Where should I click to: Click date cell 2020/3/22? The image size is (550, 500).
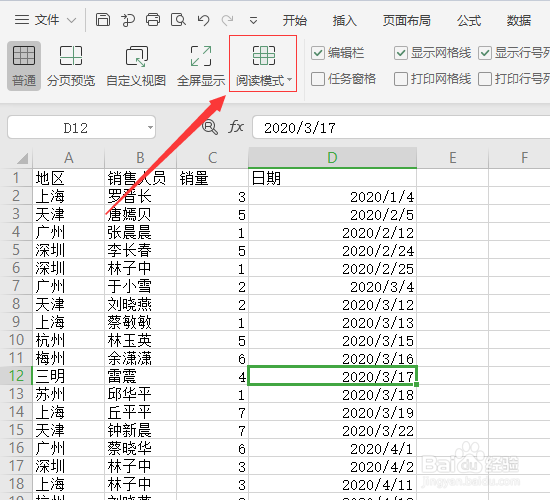[x=332, y=430]
